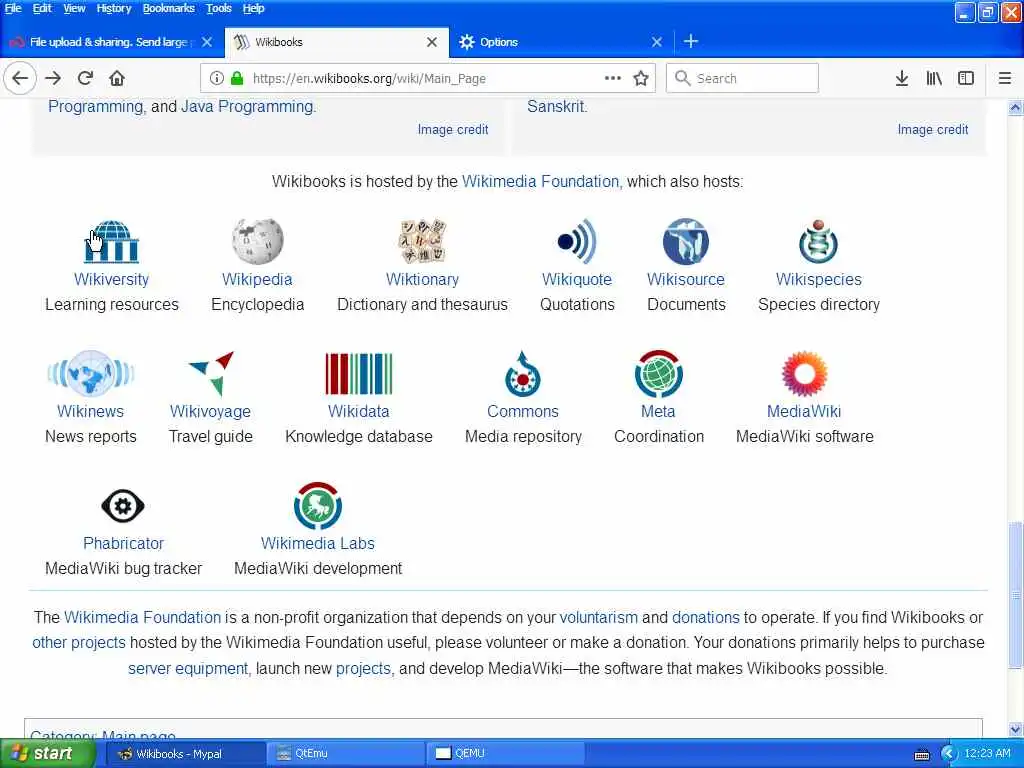Click the Commons logo icon
1024x768 pixels.
522,374
